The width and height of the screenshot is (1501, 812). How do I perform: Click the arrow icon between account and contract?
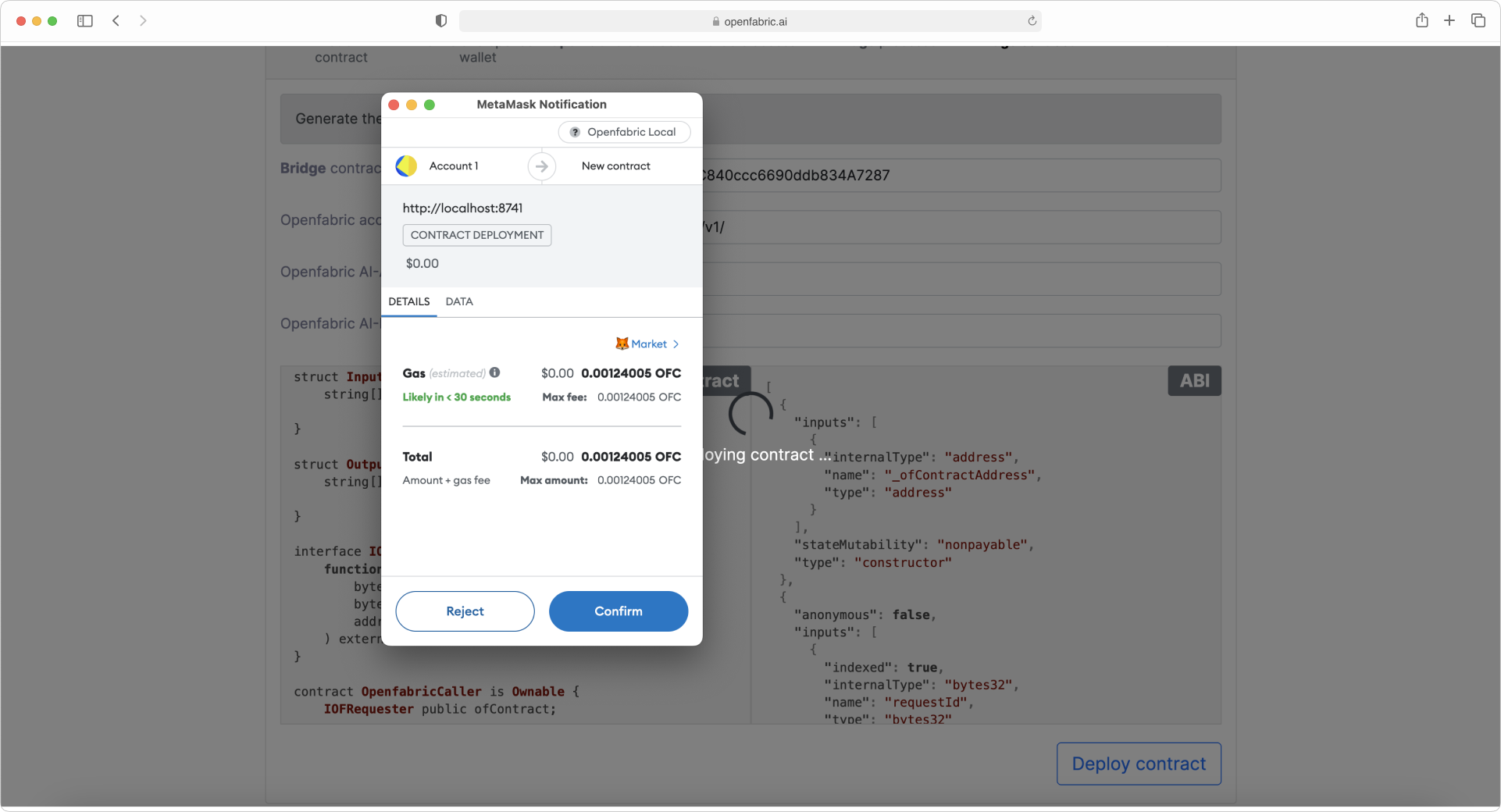pos(542,166)
